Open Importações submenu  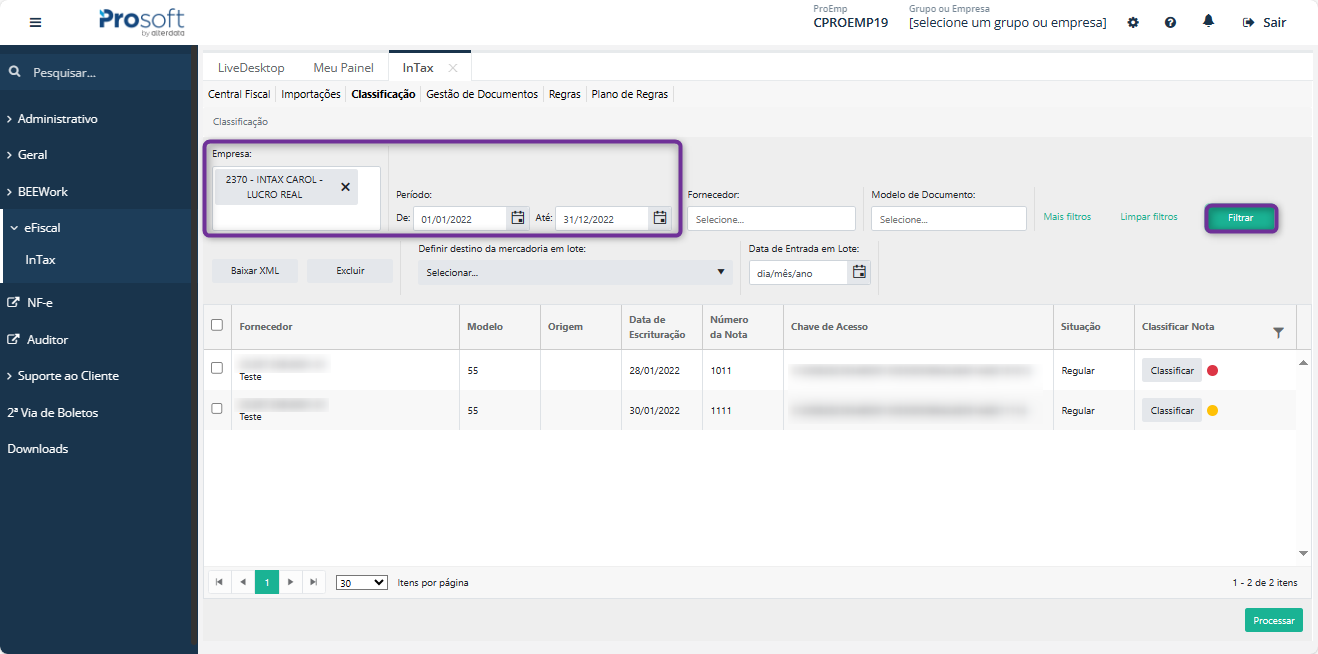(311, 94)
